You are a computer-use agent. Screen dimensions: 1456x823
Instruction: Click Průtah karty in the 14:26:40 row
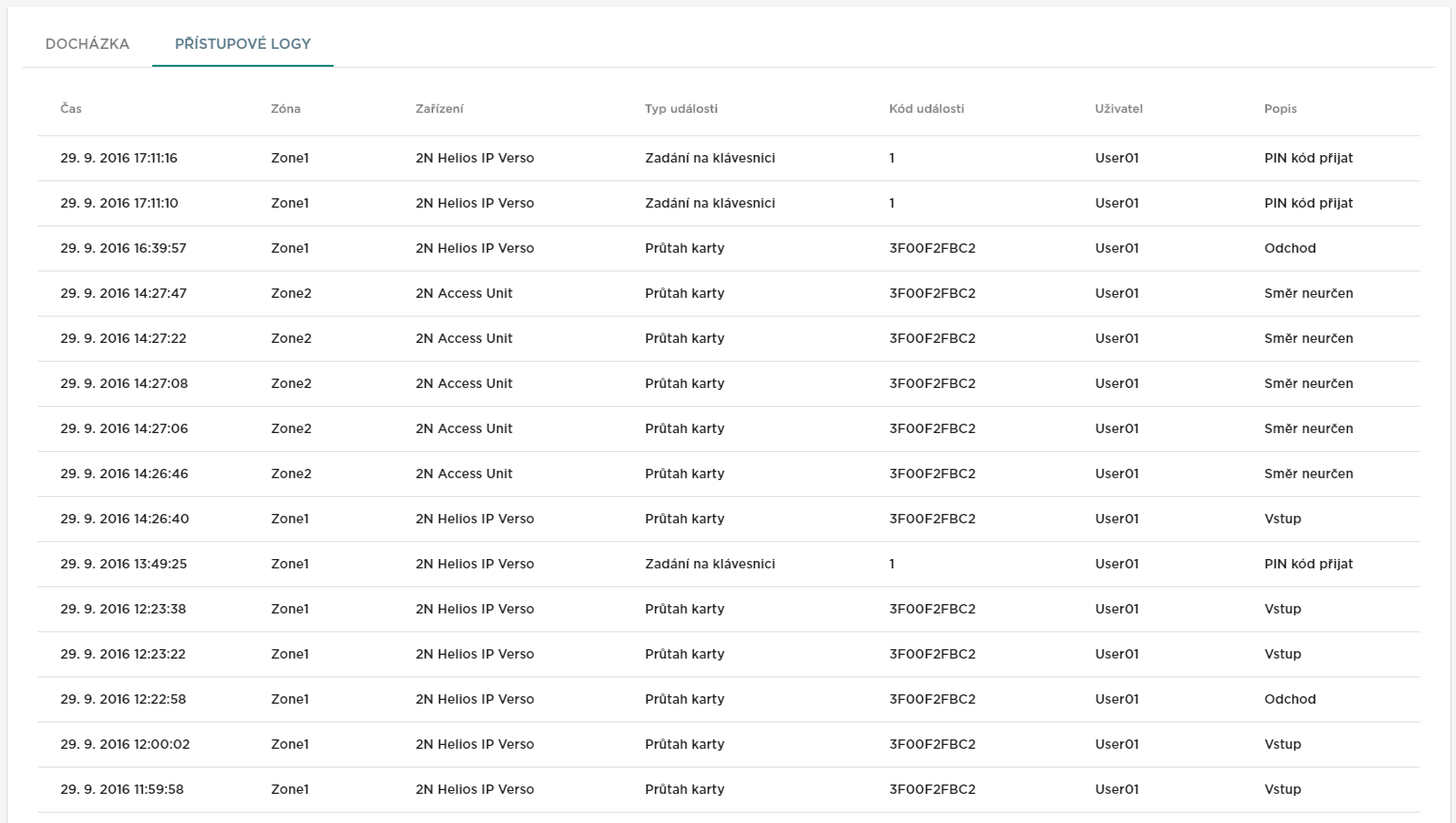click(x=684, y=519)
